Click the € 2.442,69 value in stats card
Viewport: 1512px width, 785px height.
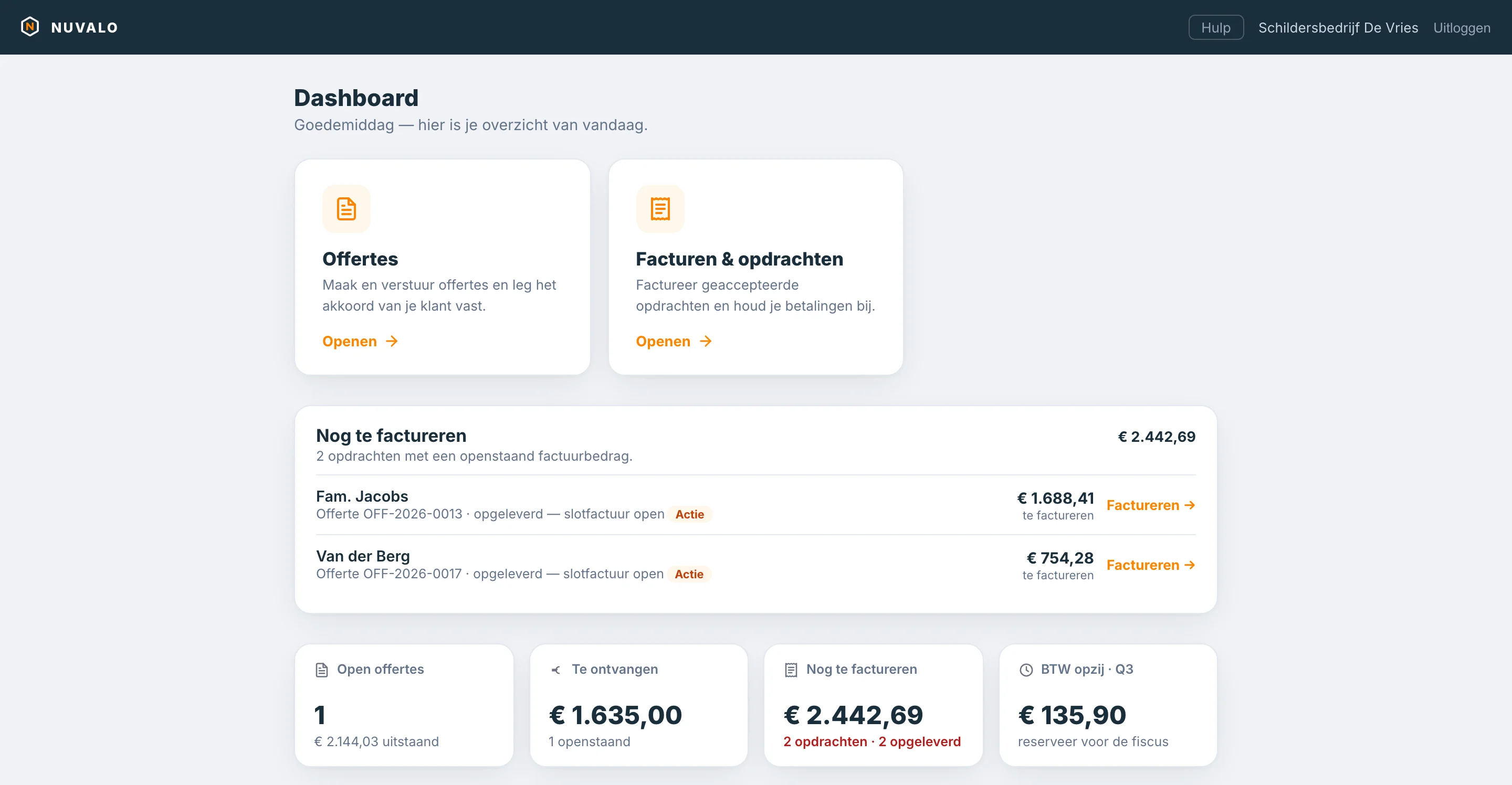(x=853, y=715)
